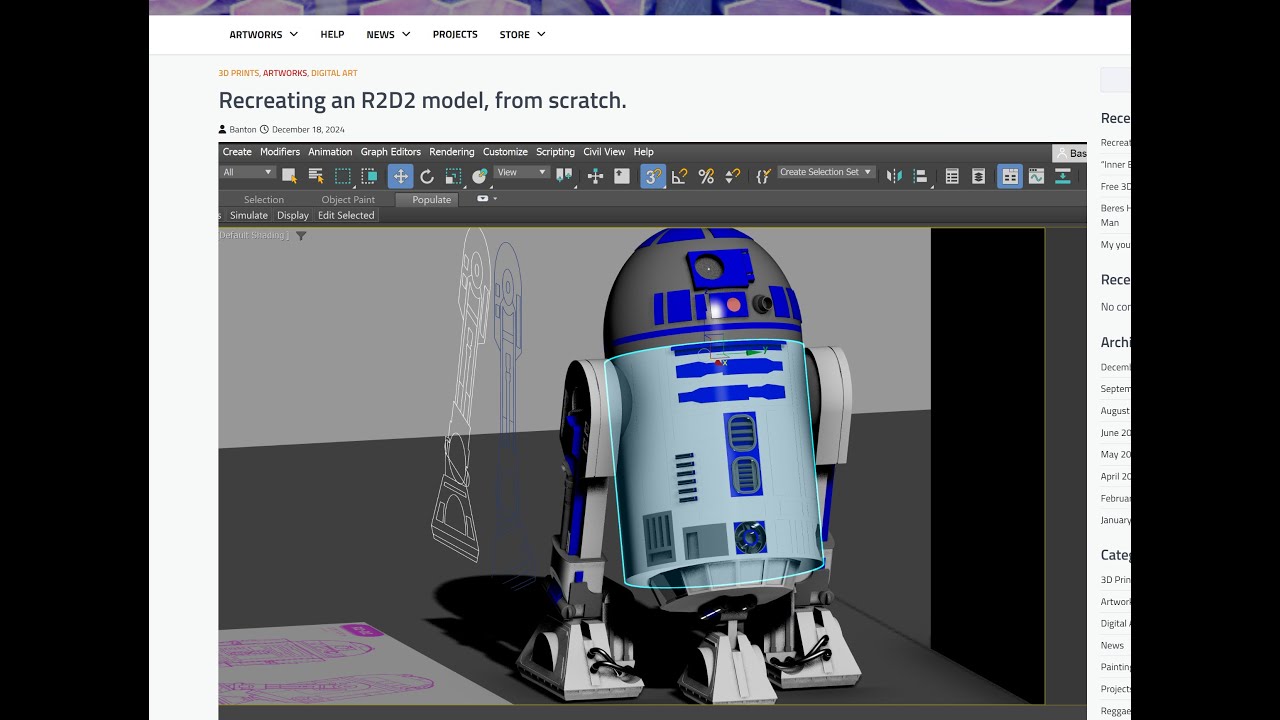Image resolution: width=1280 pixels, height=720 pixels.
Task: Open Edit Named Selection Sets icon
Action: click(763, 176)
